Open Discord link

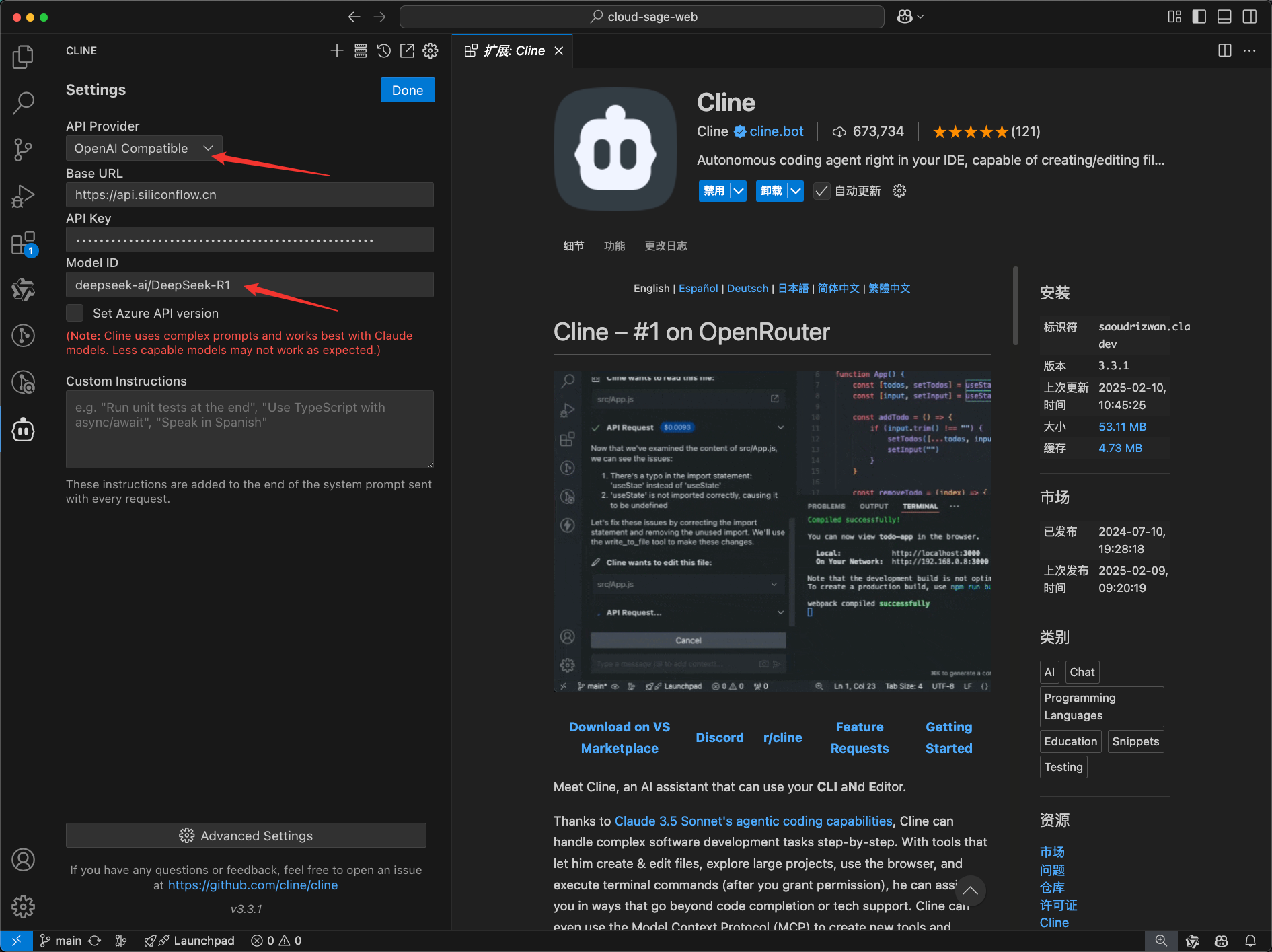coord(719,737)
